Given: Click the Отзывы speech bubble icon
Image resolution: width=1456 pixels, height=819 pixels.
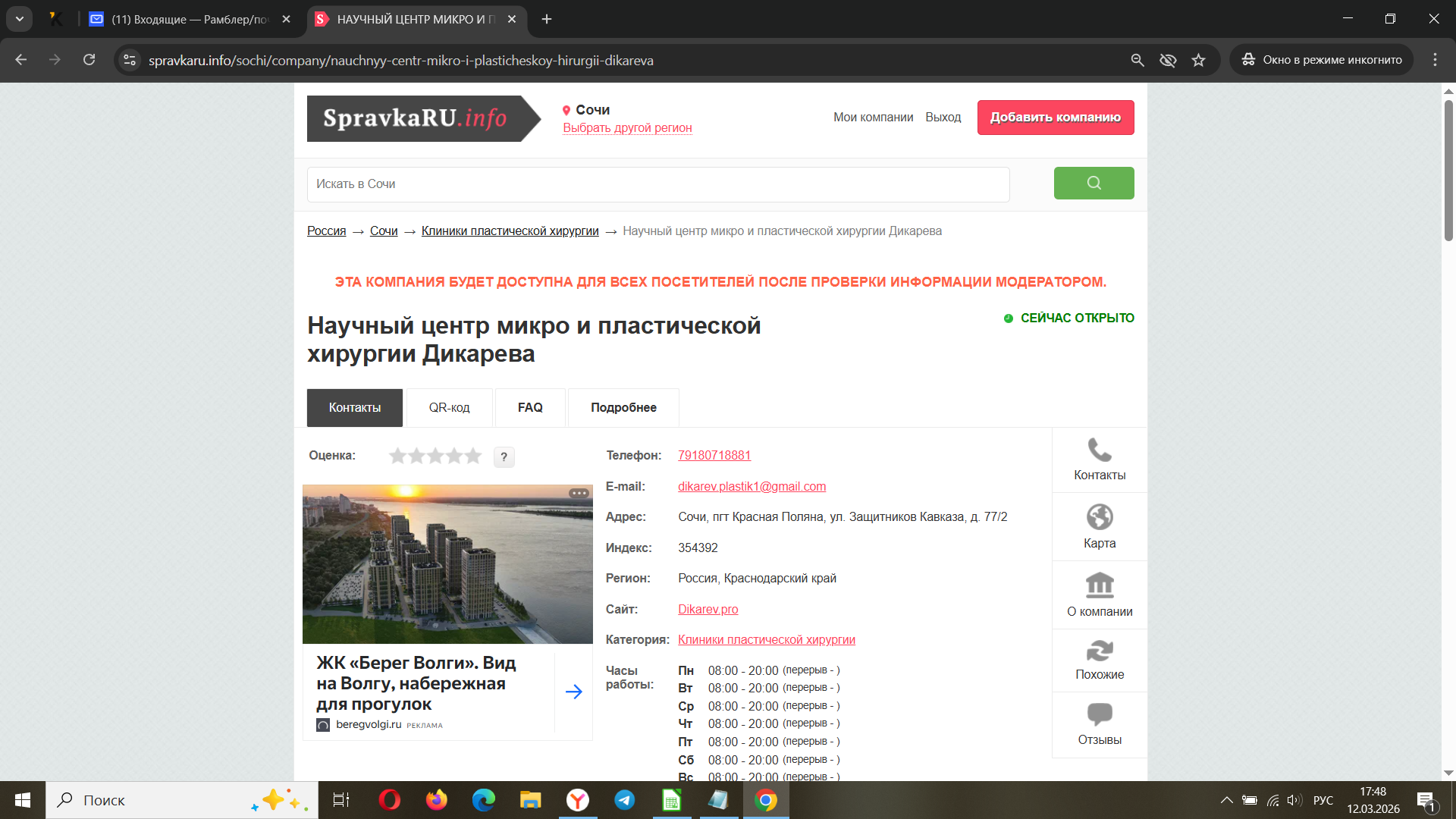Looking at the screenshot, I should click(x=1099, y=714).
